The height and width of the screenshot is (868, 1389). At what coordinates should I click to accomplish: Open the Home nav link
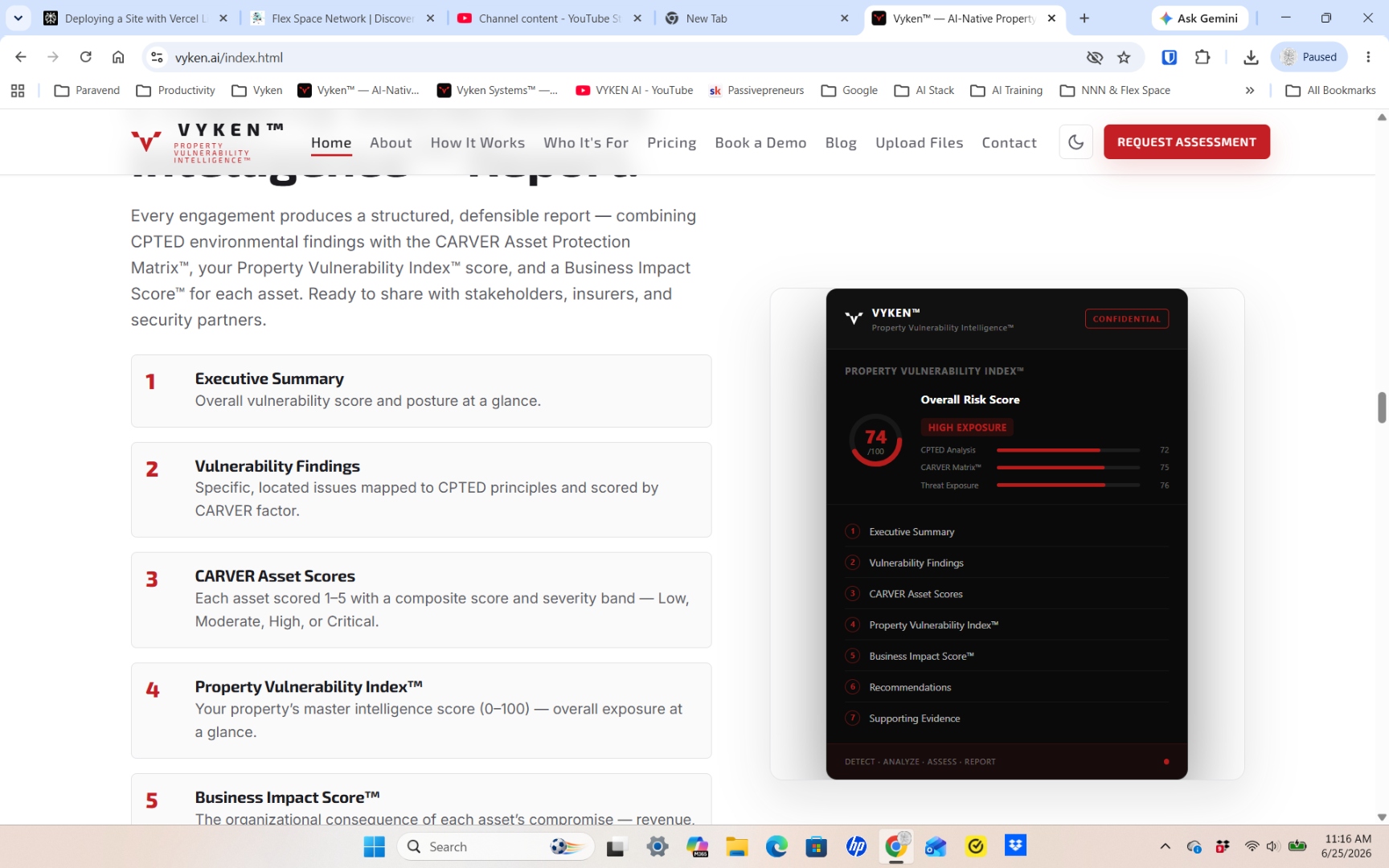pyautogui.click(x=331, y=142)
